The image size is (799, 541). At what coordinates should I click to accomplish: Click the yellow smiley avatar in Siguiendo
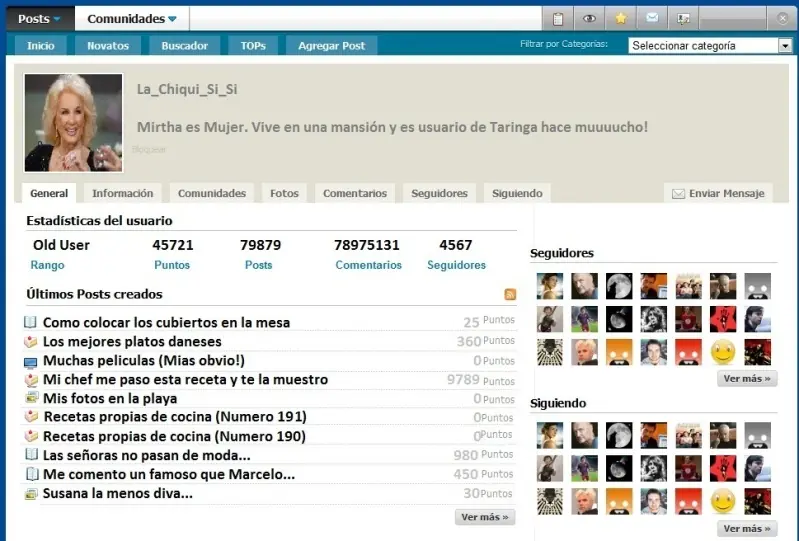[x=723, y=501]
